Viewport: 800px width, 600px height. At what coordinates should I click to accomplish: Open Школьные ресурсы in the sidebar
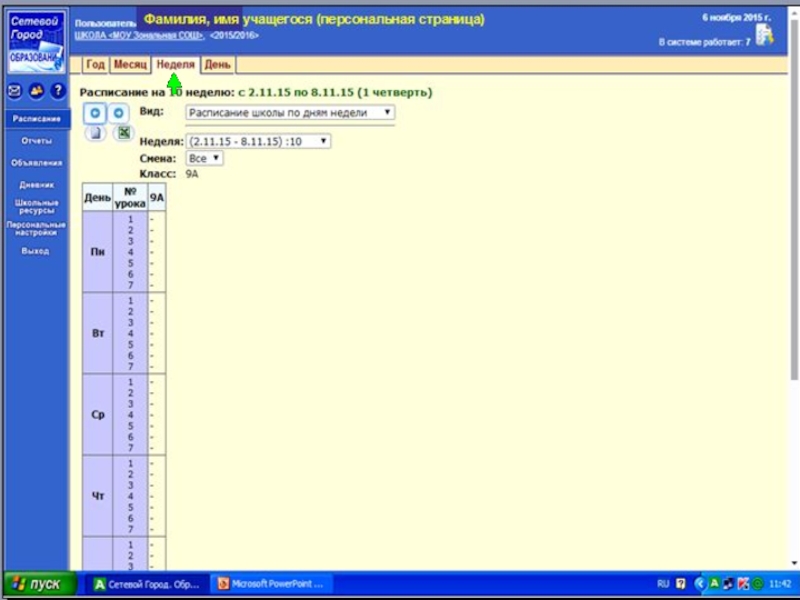pos(36,207)
